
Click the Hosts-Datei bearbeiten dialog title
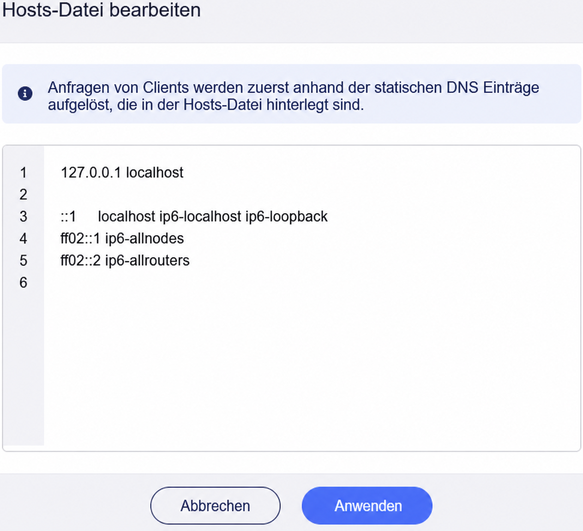click(x=102, y=10)
